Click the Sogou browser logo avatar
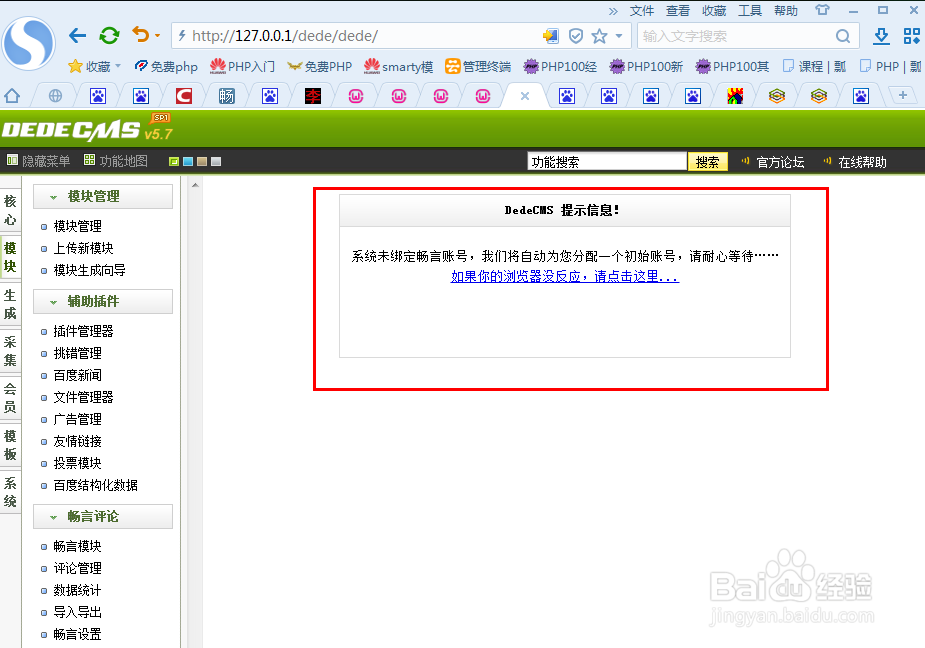 tap(29, 43)
